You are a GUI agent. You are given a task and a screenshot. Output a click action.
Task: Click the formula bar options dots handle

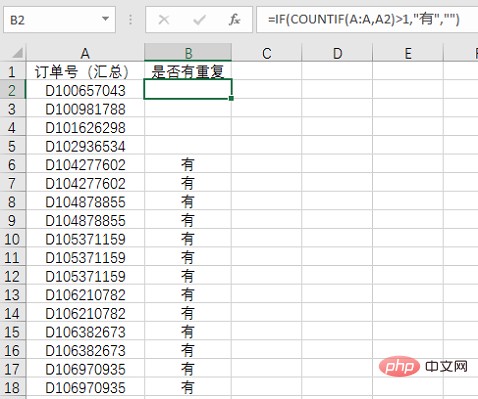(130, 20)
